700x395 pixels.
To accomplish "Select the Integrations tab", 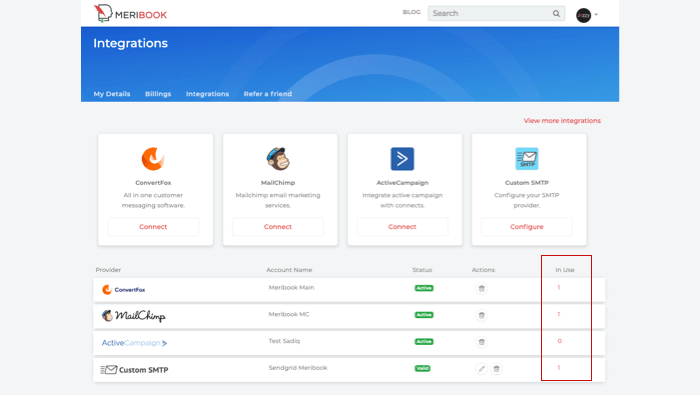I will 208,94.
